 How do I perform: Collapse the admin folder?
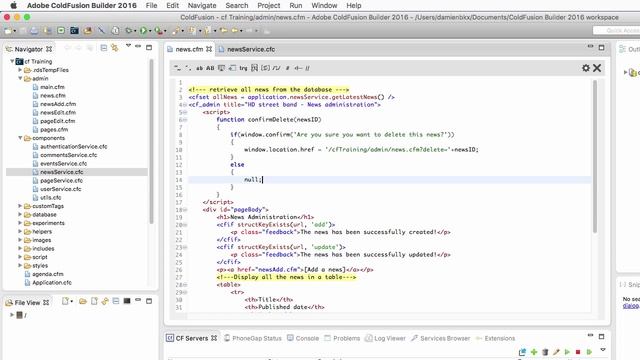(20, 78)
